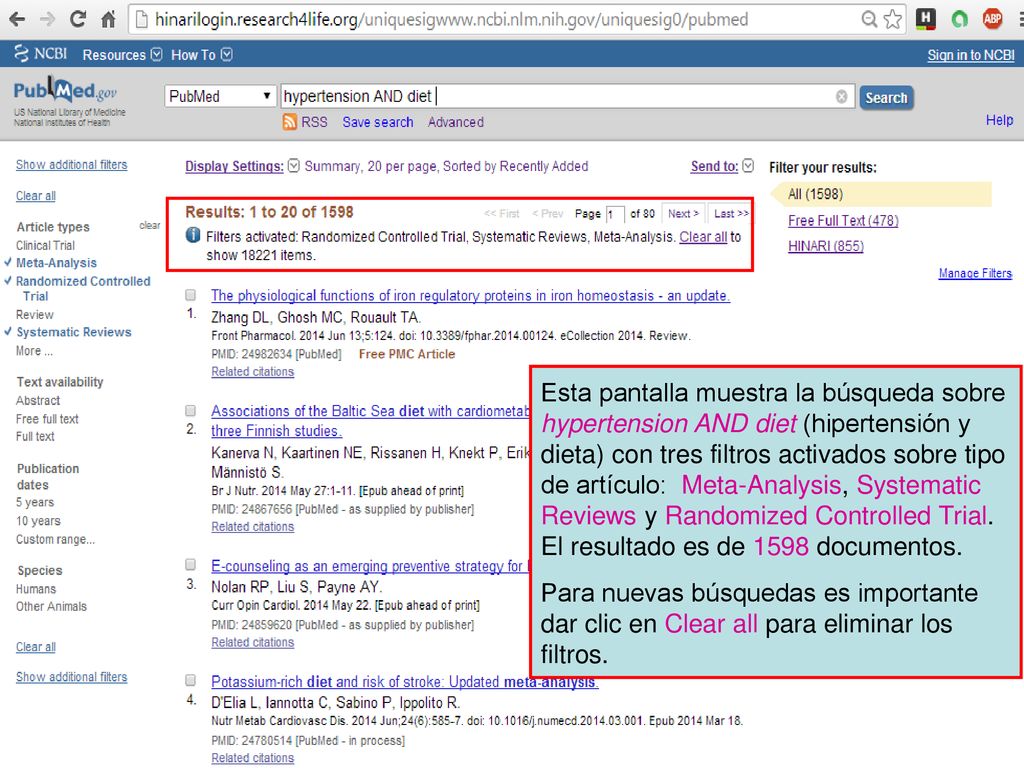
Task: Click Manage Filters link
Action: coord(975,273)
